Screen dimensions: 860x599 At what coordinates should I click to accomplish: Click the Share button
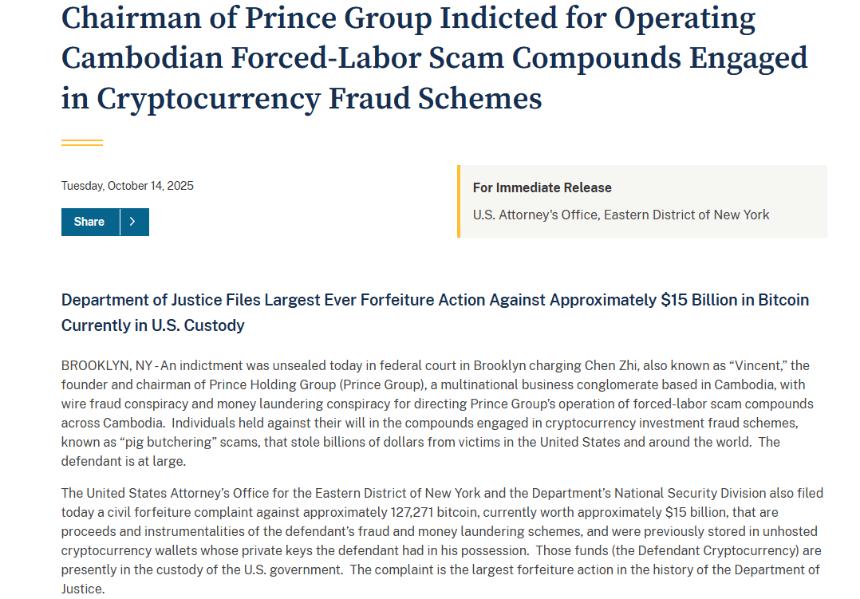[89, 222]
